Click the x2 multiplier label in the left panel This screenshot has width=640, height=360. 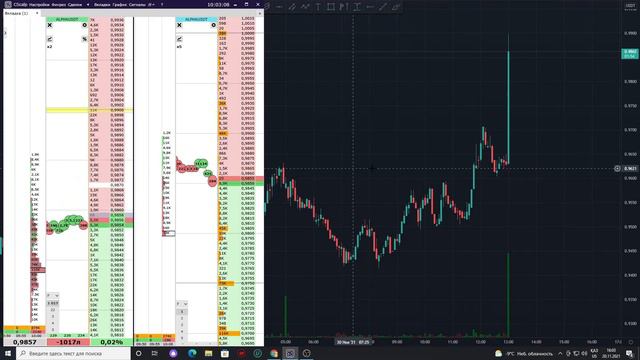[50, 47]
